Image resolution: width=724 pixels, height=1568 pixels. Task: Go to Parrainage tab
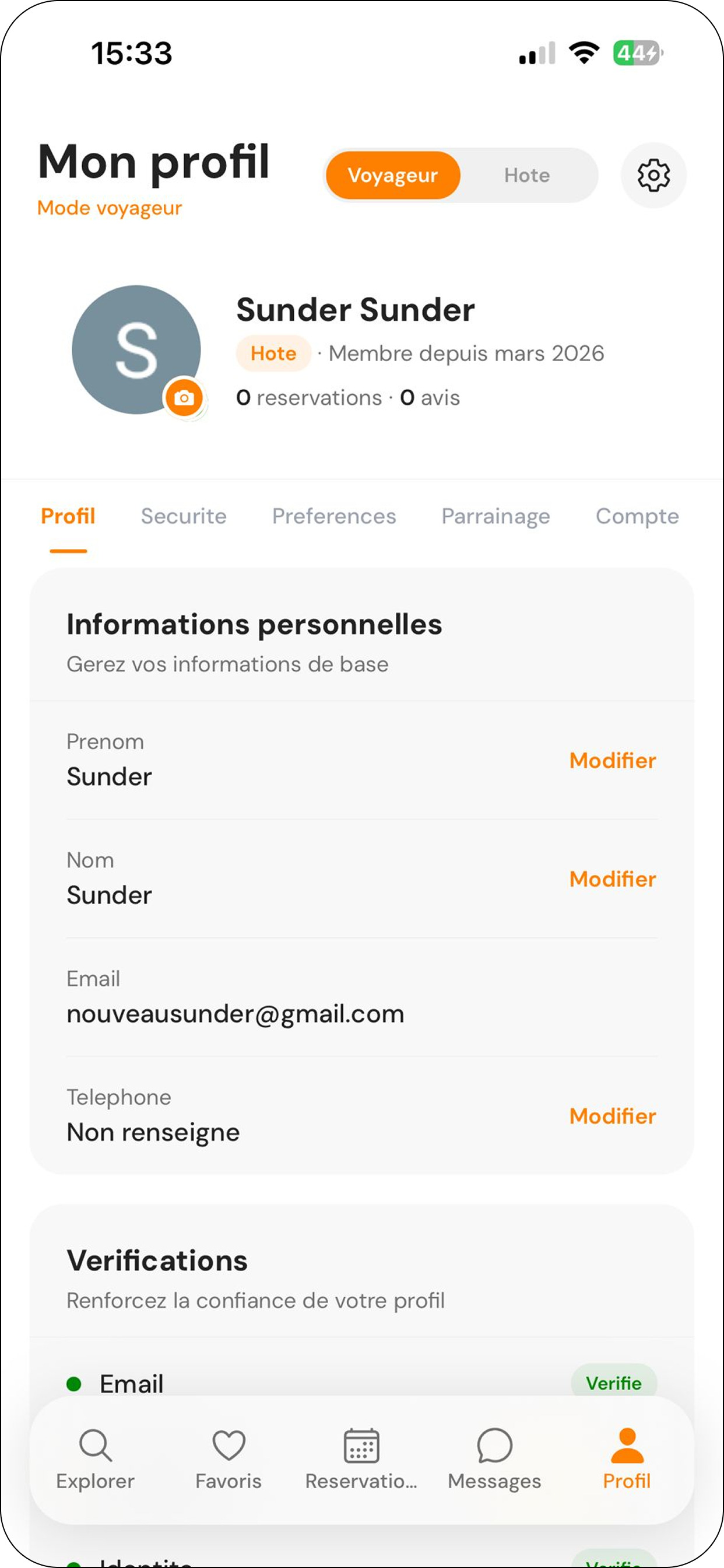(496, 516)
